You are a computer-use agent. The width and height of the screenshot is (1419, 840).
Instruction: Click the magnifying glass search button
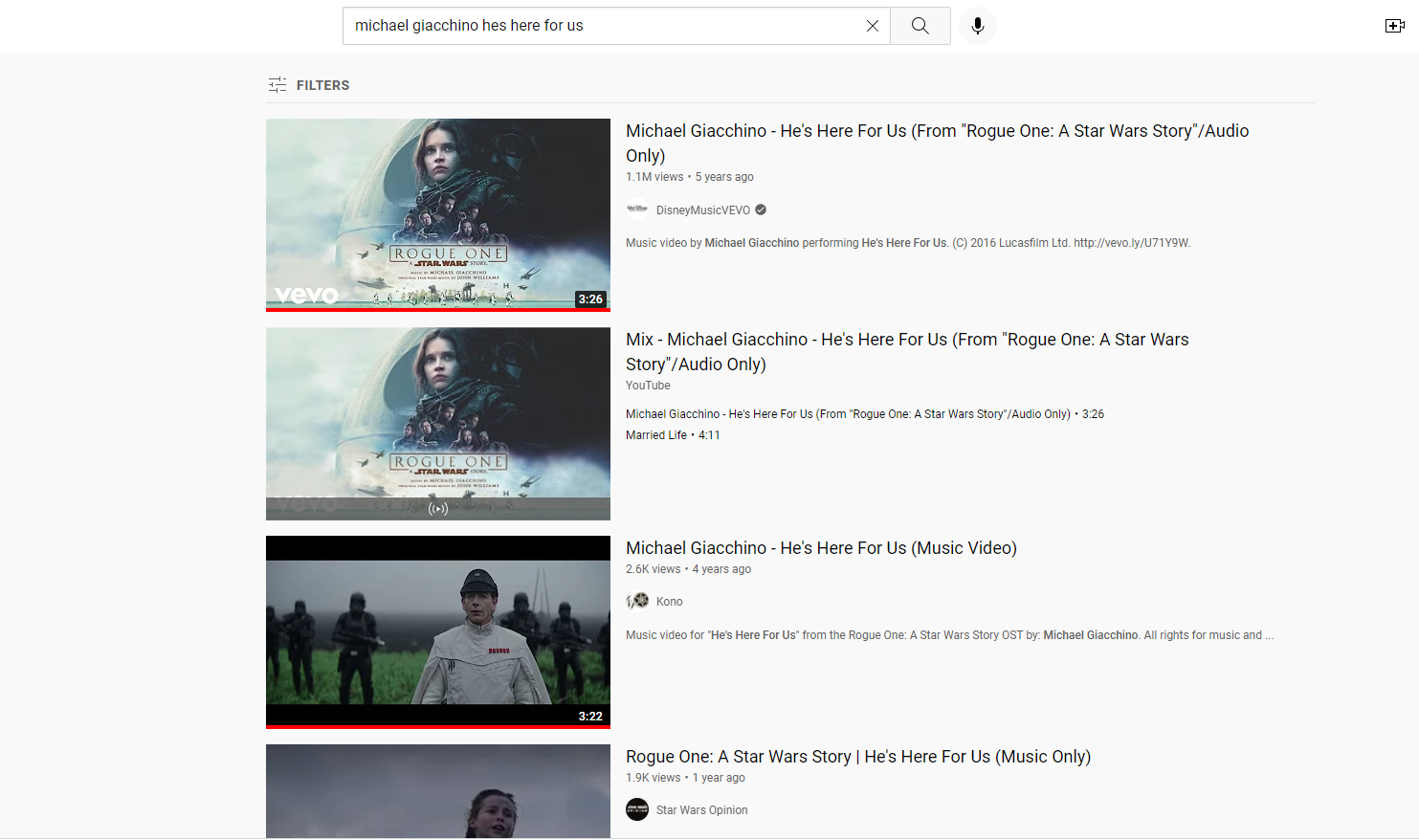click(x=920, y=26)
